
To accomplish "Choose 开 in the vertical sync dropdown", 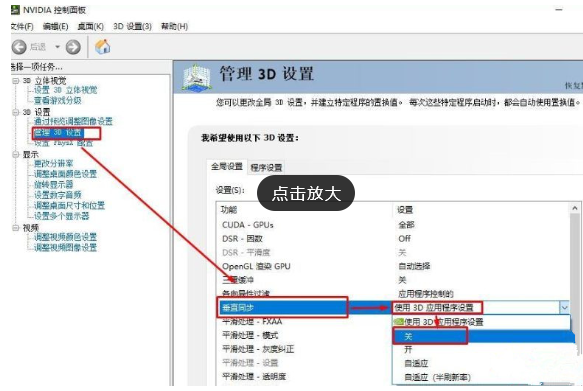I will 481,350.
